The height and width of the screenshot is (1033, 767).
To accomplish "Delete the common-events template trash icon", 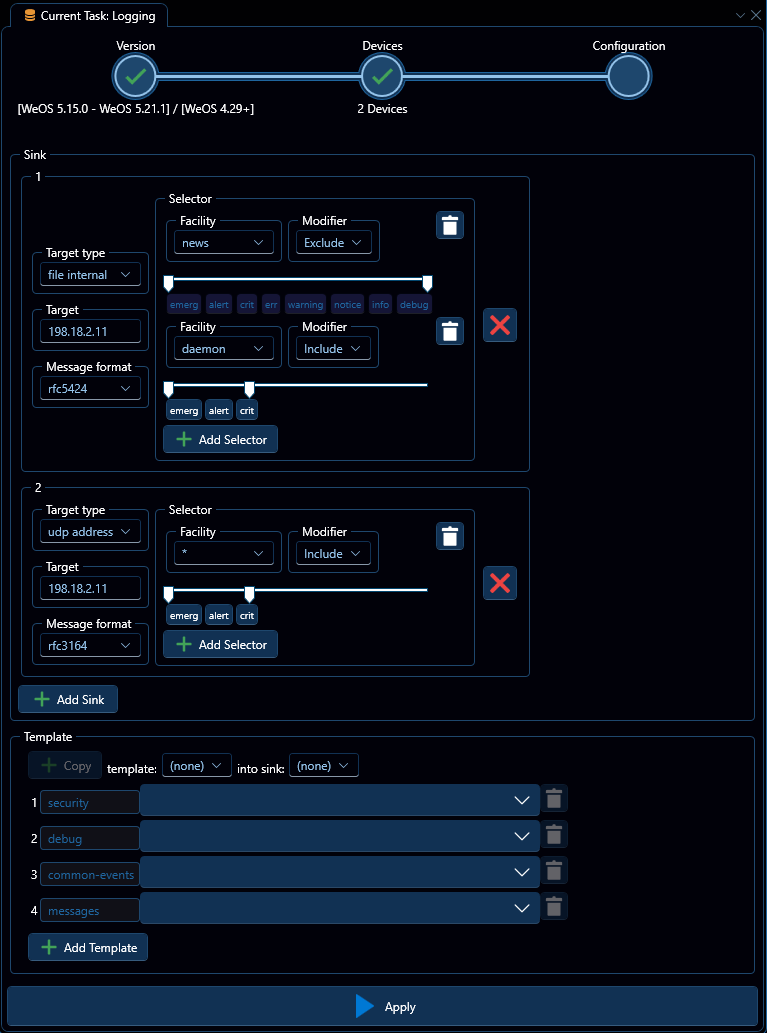I will point(554,870).
